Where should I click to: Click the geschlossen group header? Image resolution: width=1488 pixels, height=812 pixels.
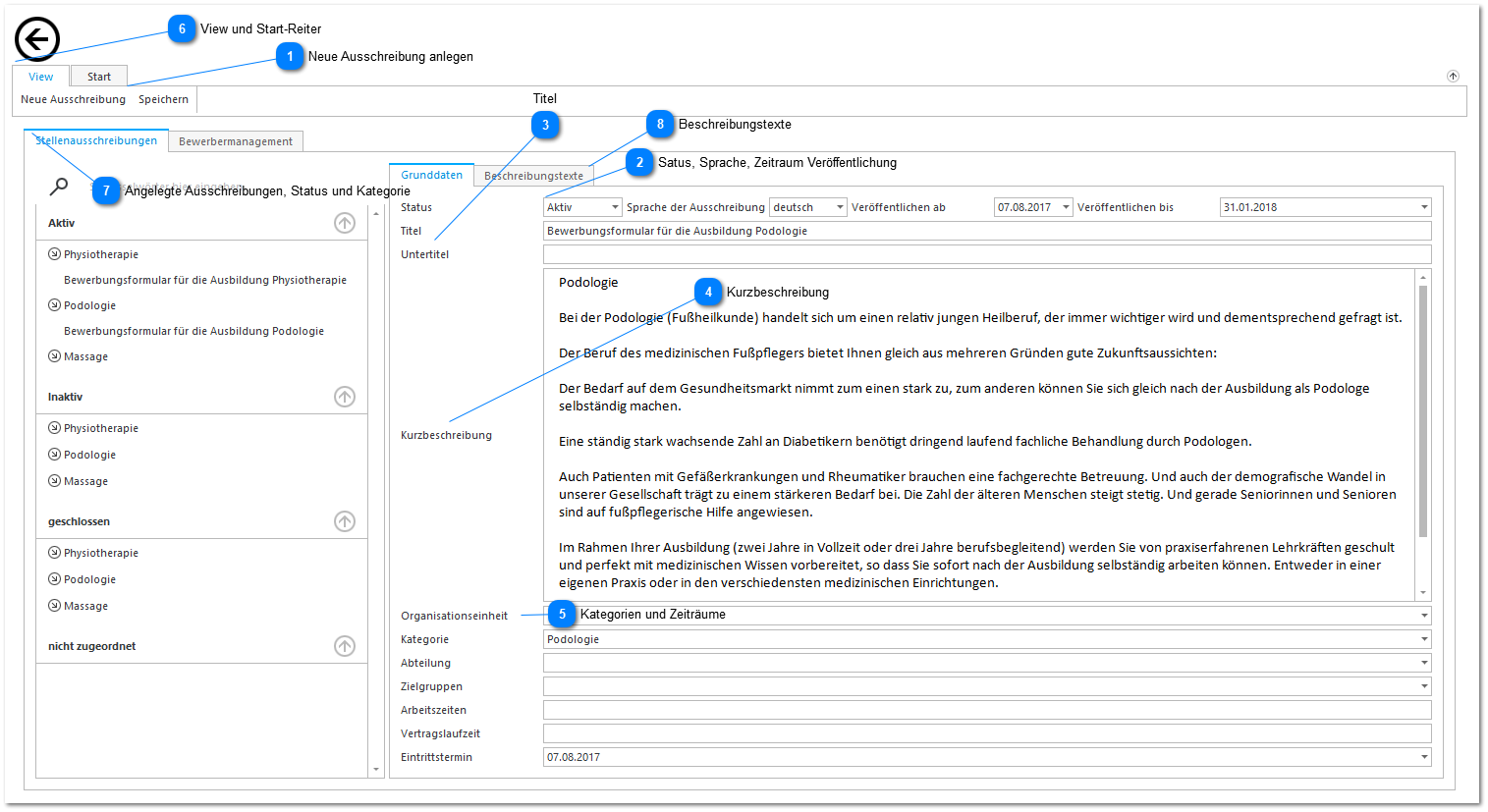[x=201, y=521]
